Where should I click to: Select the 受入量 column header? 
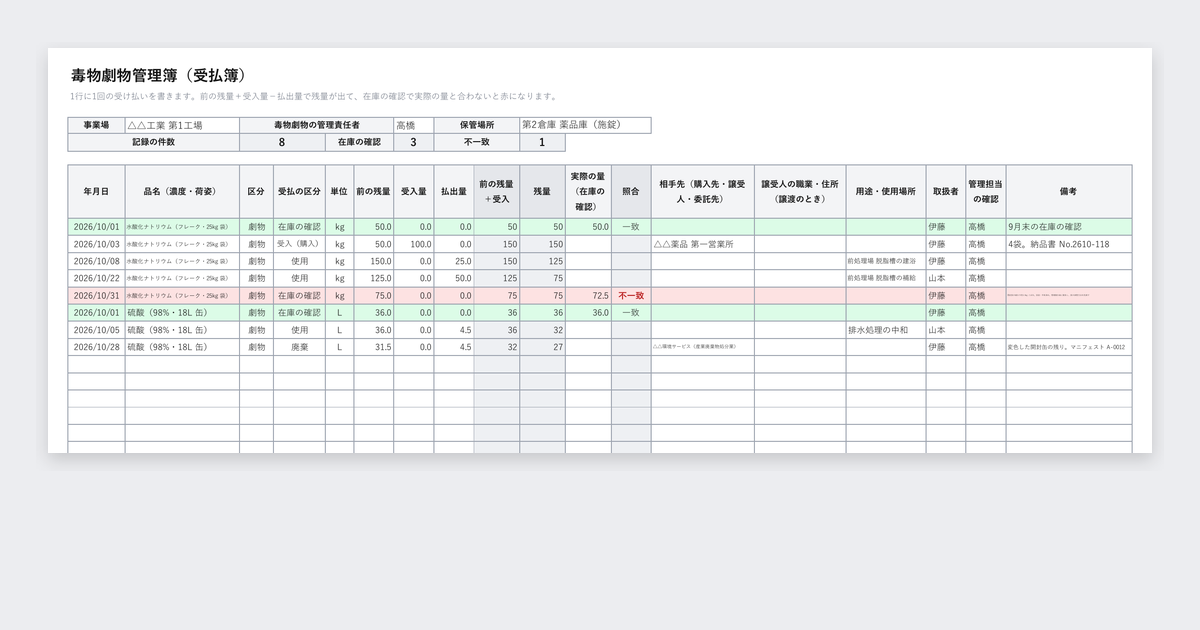coord(414,191)
